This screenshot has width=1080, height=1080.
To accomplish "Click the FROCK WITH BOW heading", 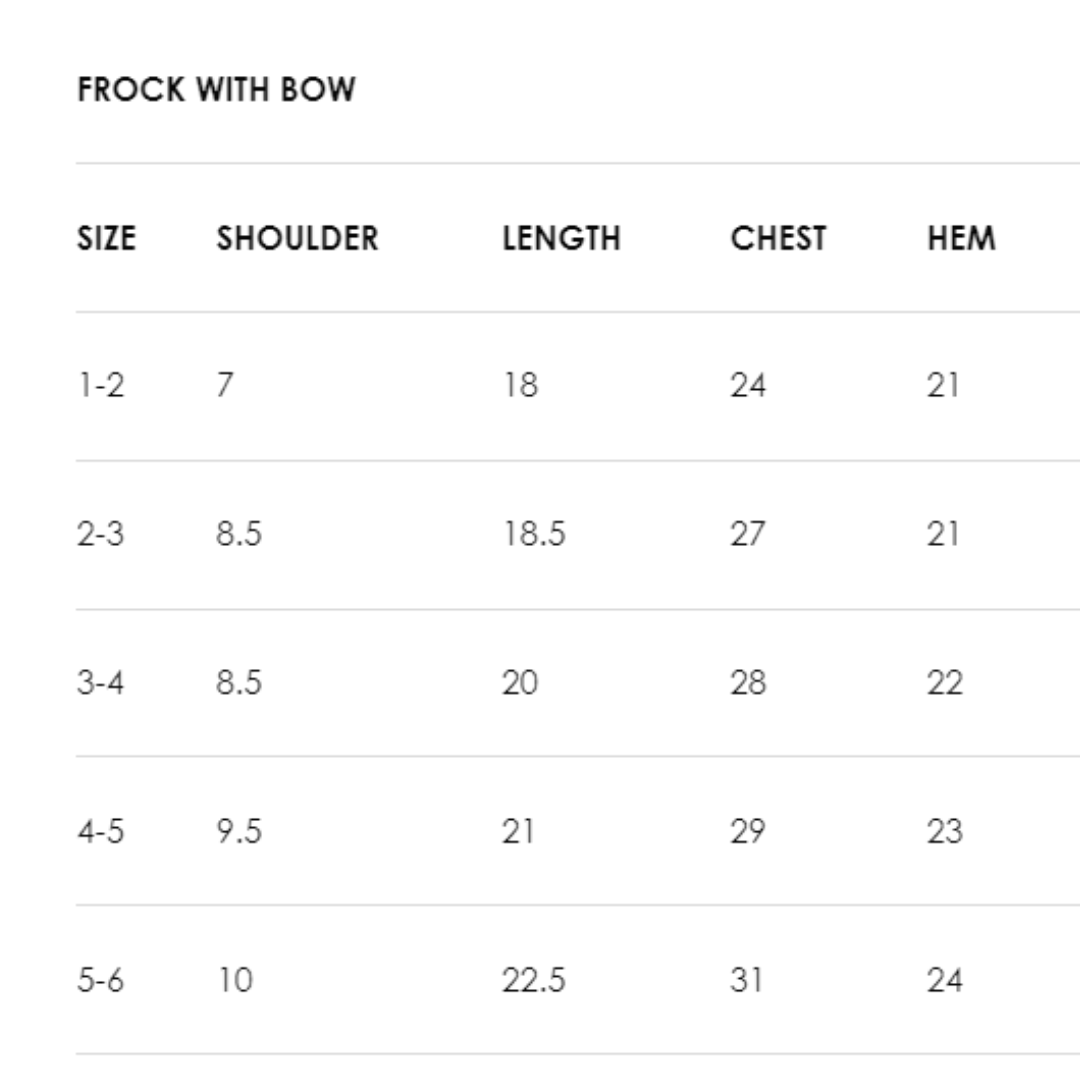I will [x=216, y=90].
